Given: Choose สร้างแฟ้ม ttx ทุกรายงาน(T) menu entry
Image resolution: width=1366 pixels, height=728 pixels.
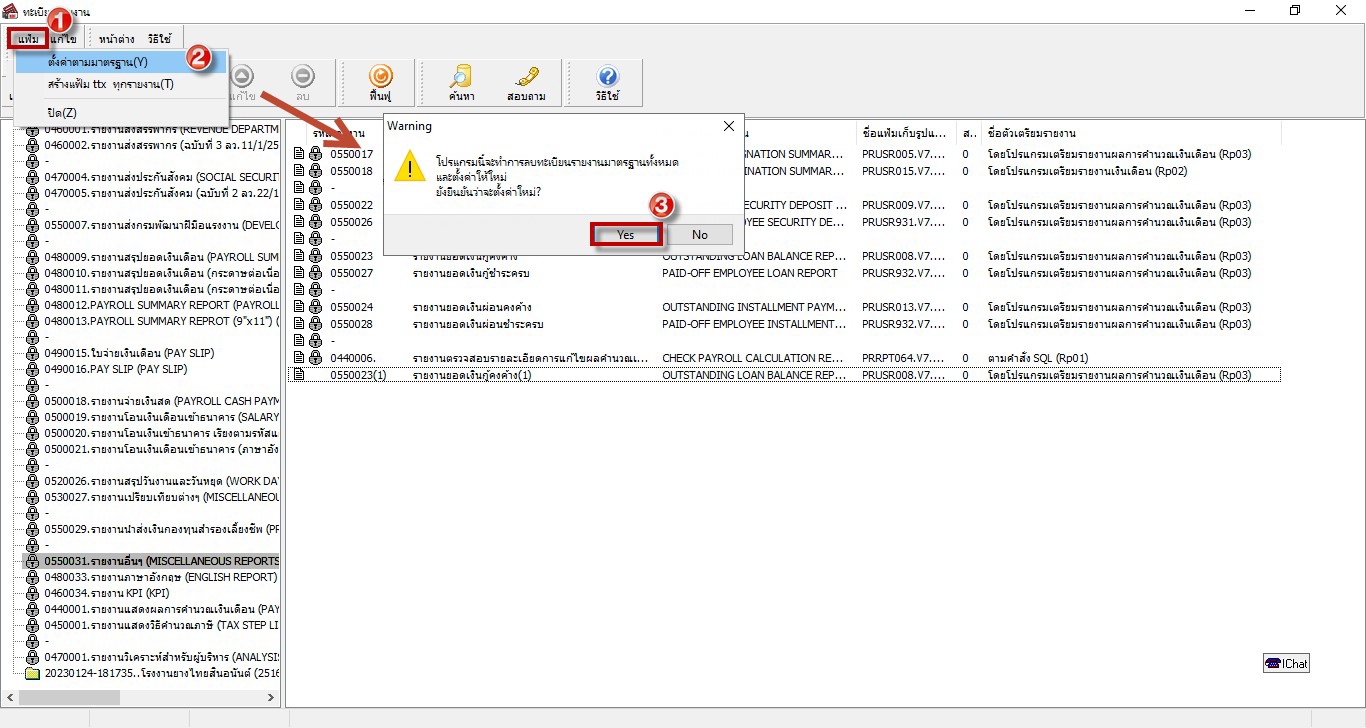Looking at the screenshot, I should (110, 84).
